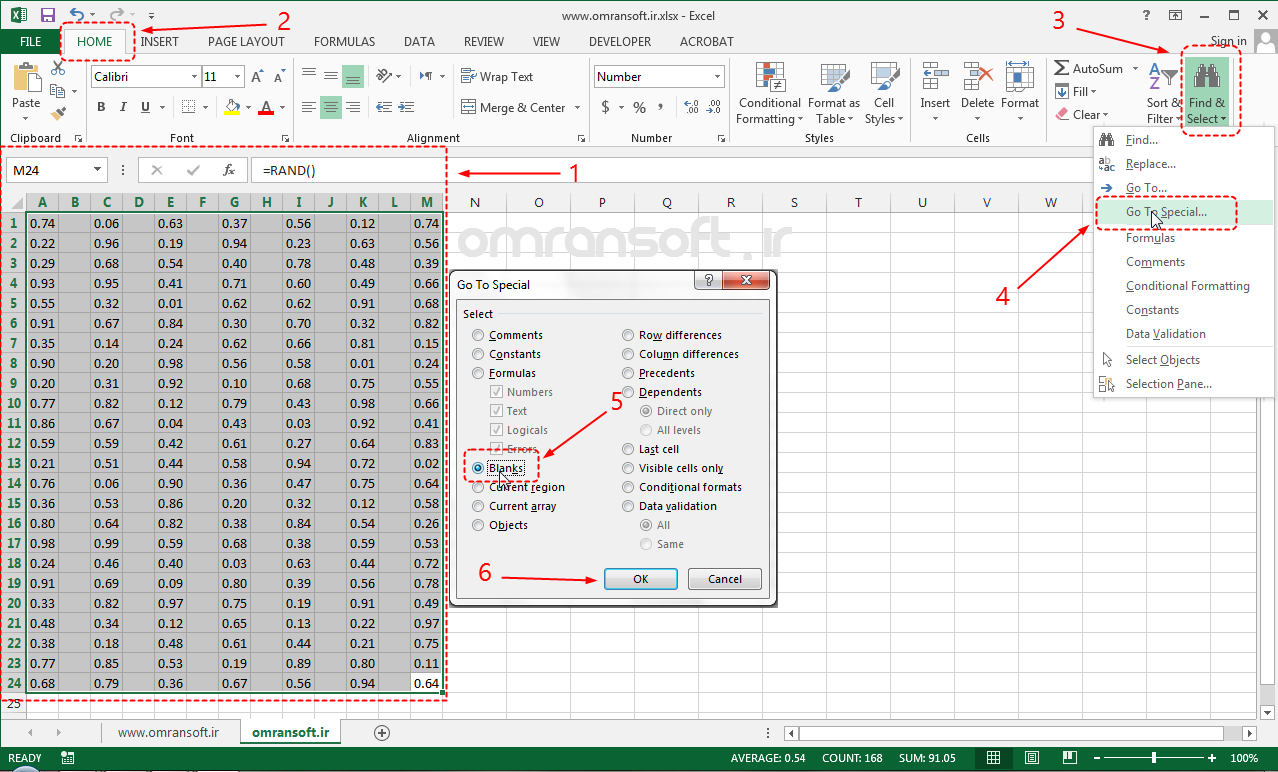Click the Percent Style icon
1278x772 pixels.
point(639,108)
